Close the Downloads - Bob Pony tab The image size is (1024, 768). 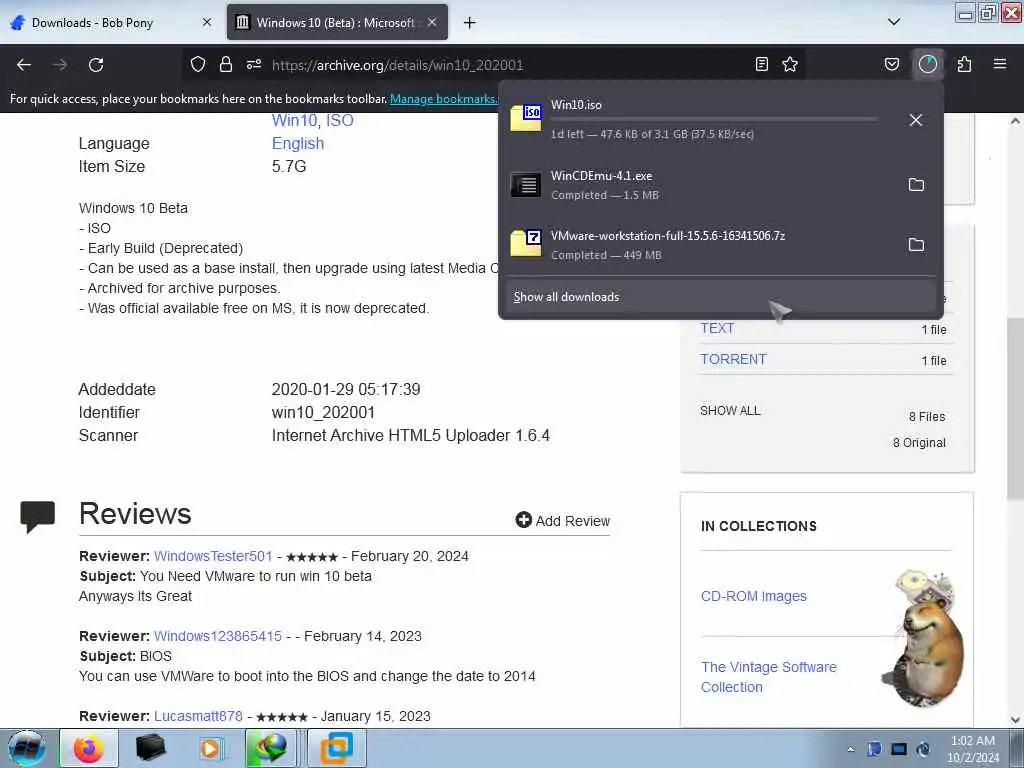click(207, 22)
